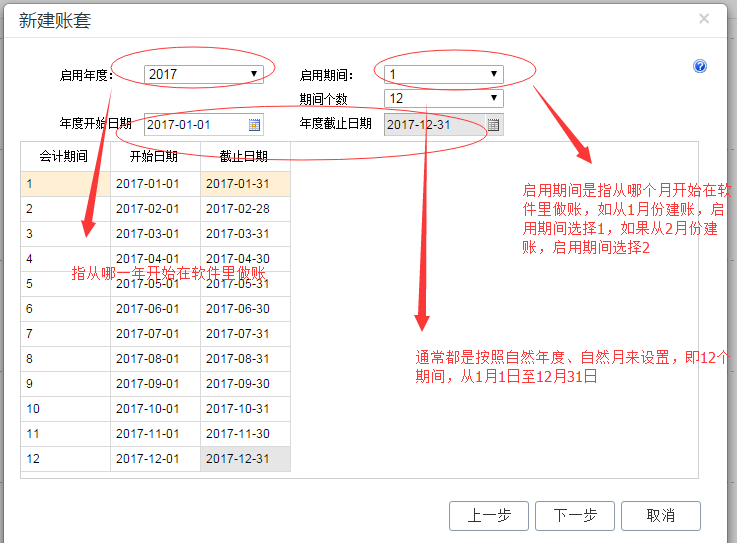Select start date 2017-11-01 cell

click(x=155, y=433)
